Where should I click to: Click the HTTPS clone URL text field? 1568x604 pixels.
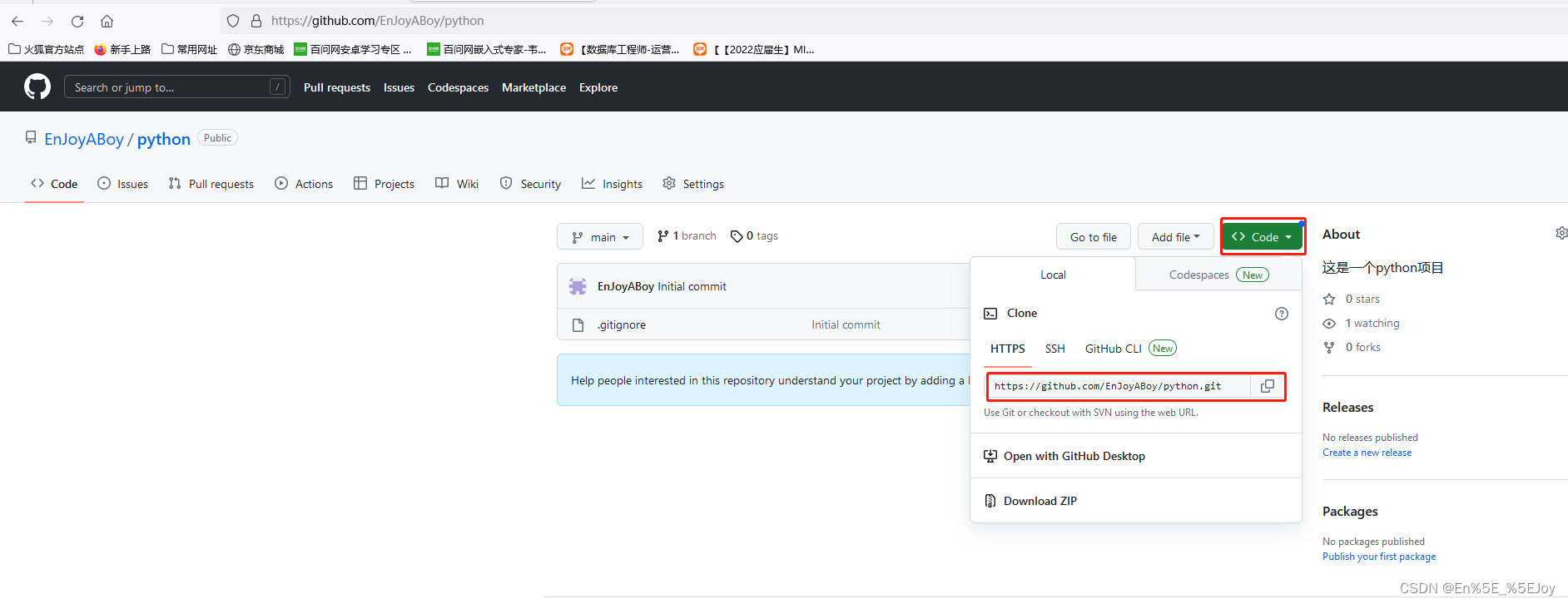click(1119, 386)
